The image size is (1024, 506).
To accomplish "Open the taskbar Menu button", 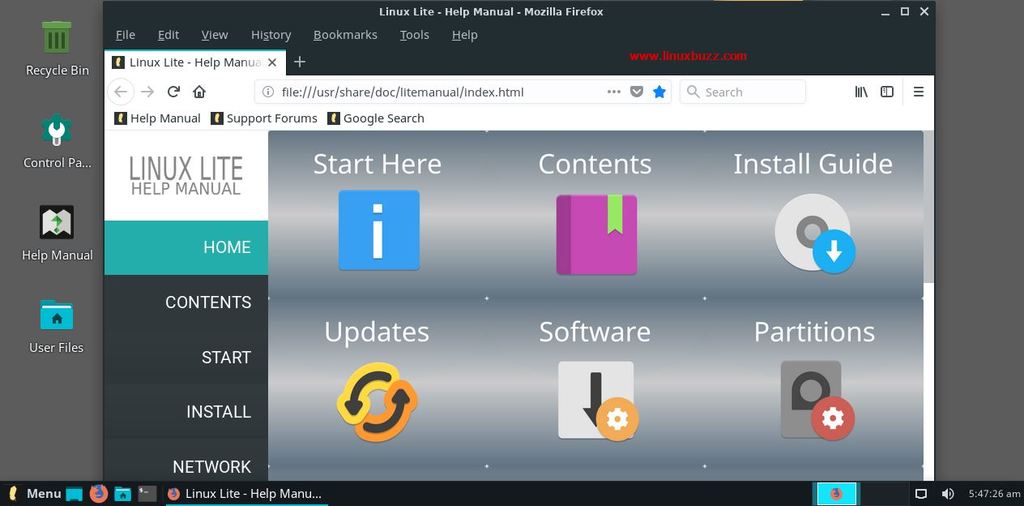I will click(35, 494).
